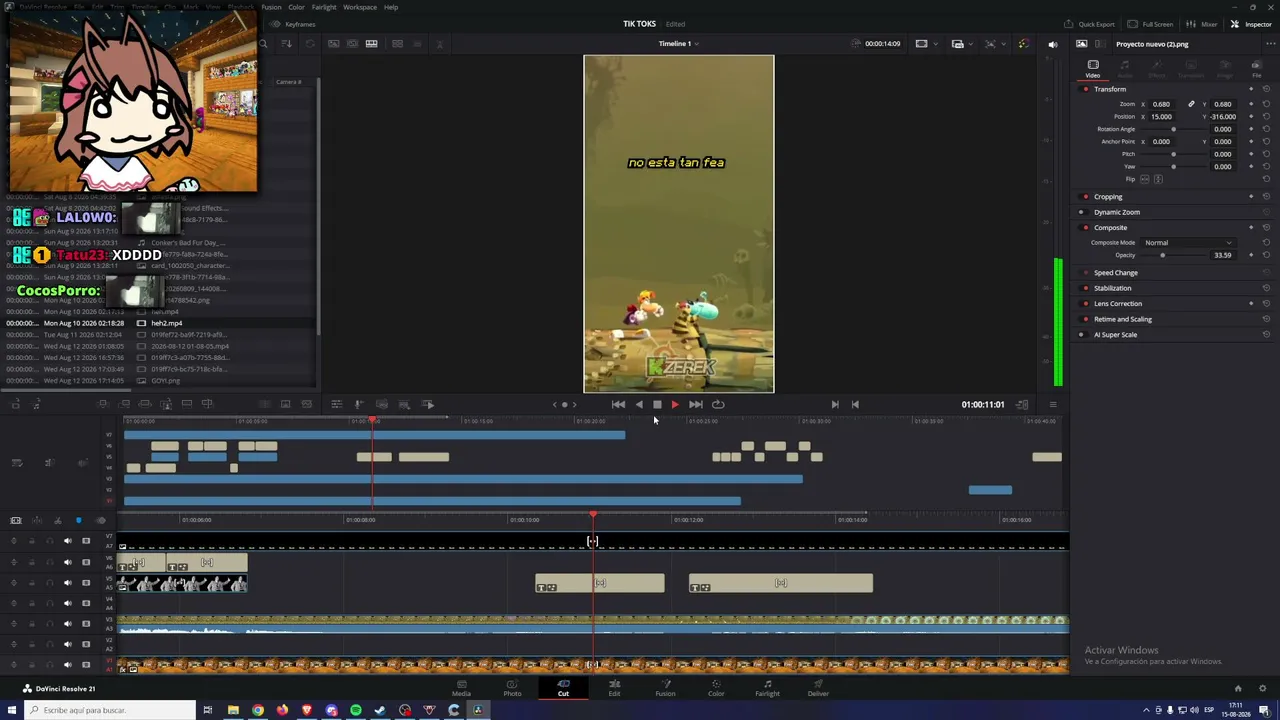1280x720 pixels.
Task: Toggle the Retime and Scaling switch
Action: (x=1086, y=319)
